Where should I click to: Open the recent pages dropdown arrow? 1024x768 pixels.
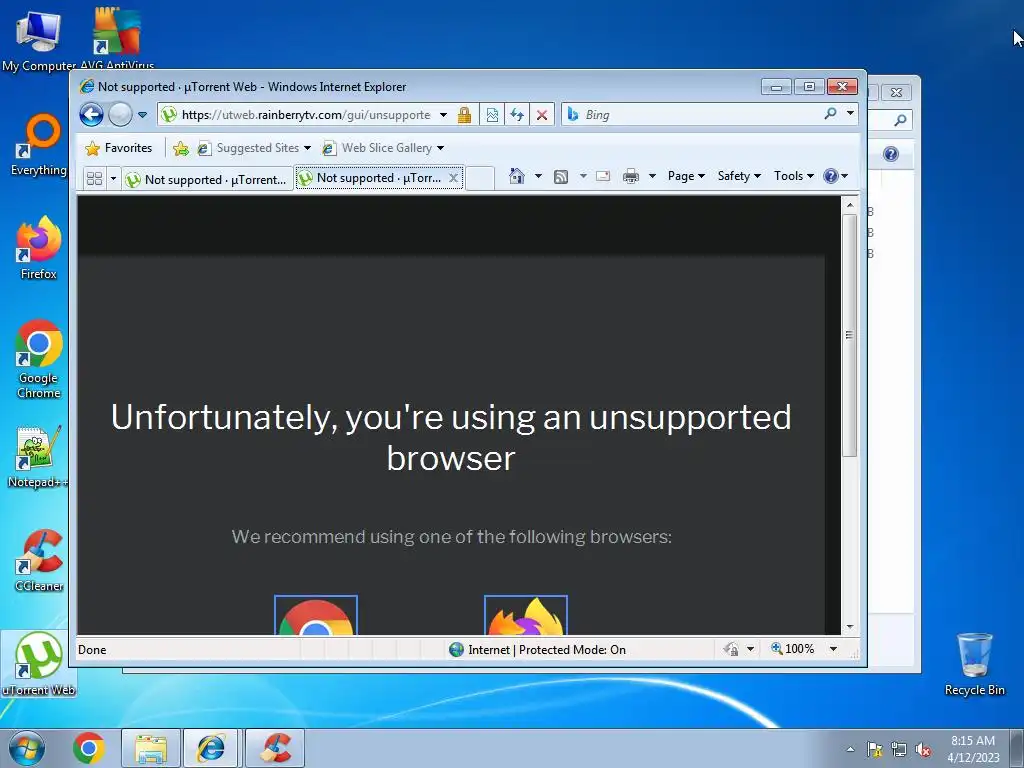click(x=142, y=115)
